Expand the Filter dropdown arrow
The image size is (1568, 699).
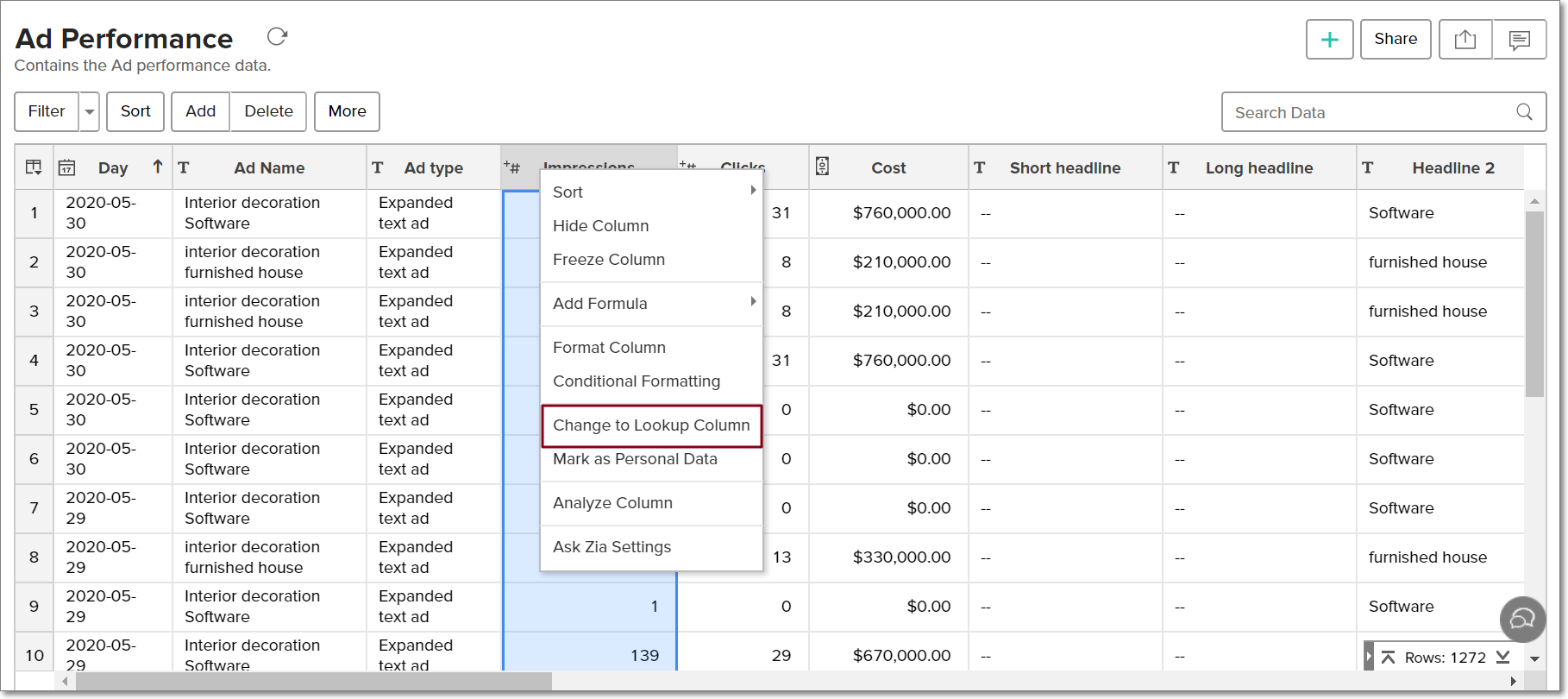pos(90,112)
